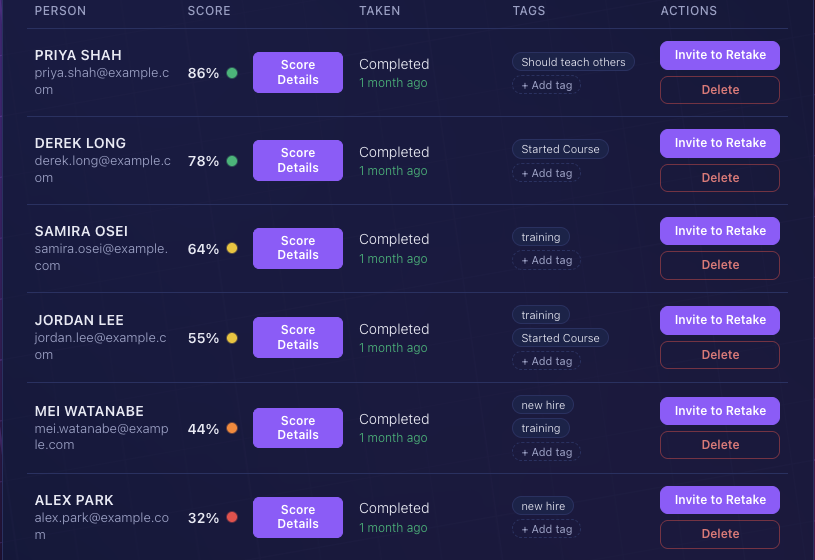Click the email samira.osei@example.com
This screenshot has width=815, height=560.
click(101, 257)
